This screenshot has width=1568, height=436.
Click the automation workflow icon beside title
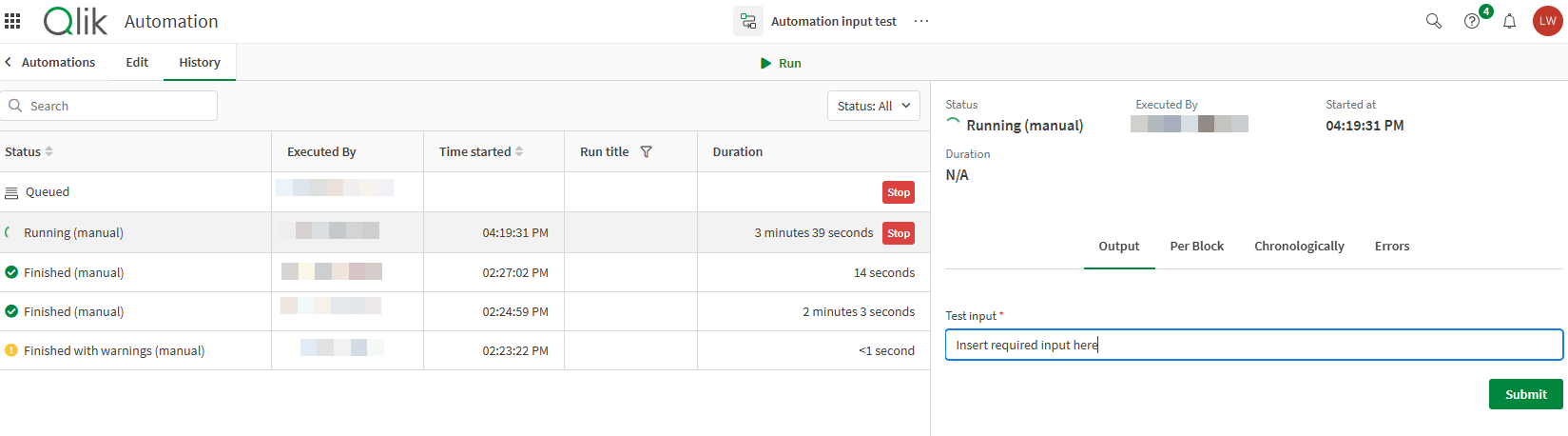point(748,21)
